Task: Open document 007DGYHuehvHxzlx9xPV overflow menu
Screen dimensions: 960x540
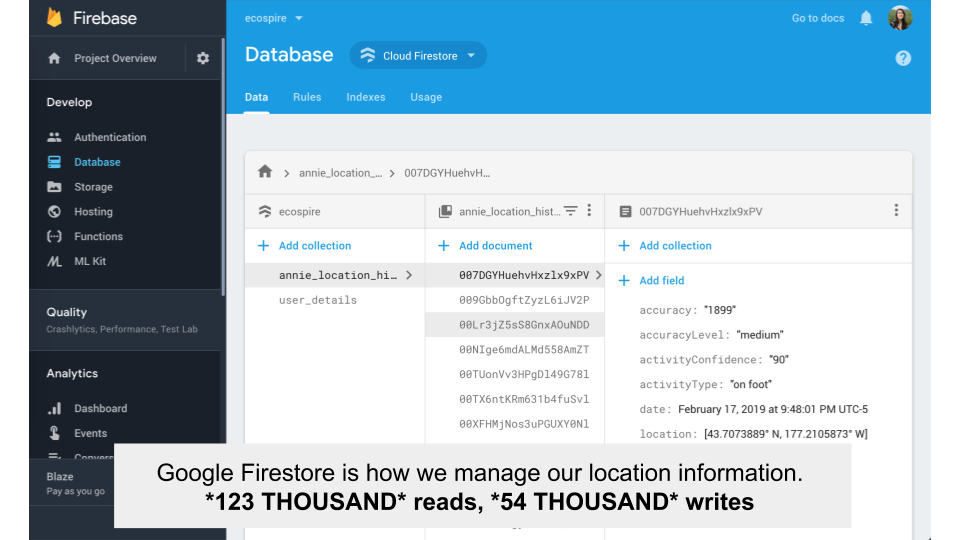Action: pyautogui.click(x=896, y=211)
